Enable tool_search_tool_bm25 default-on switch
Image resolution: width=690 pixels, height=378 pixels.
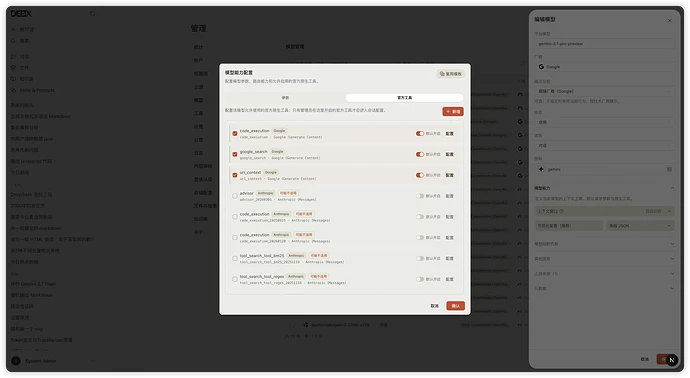[420, 258]
